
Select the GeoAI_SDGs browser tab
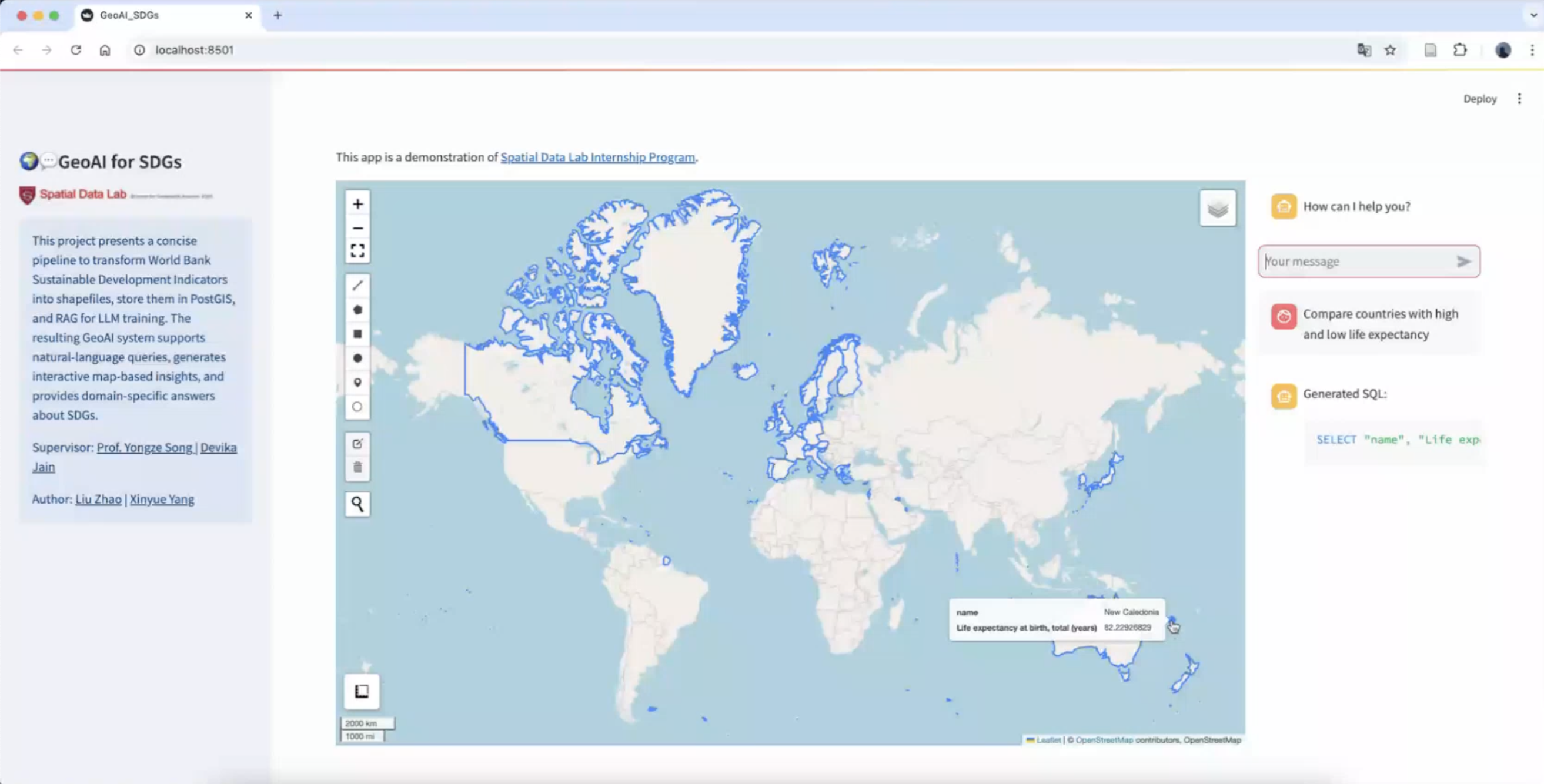pos(162,15)
